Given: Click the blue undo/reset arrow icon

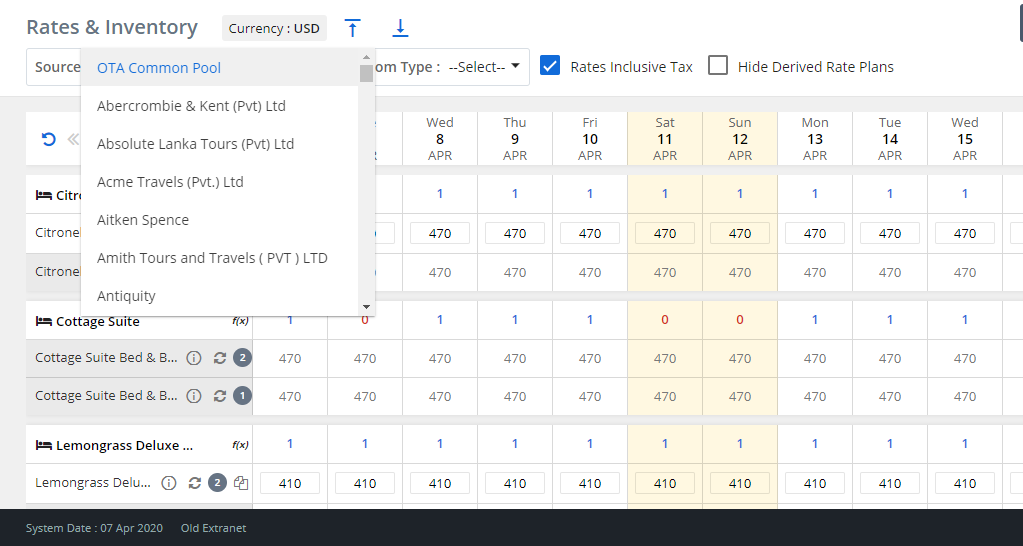Looking at the screenshot, I should [48, 140].
